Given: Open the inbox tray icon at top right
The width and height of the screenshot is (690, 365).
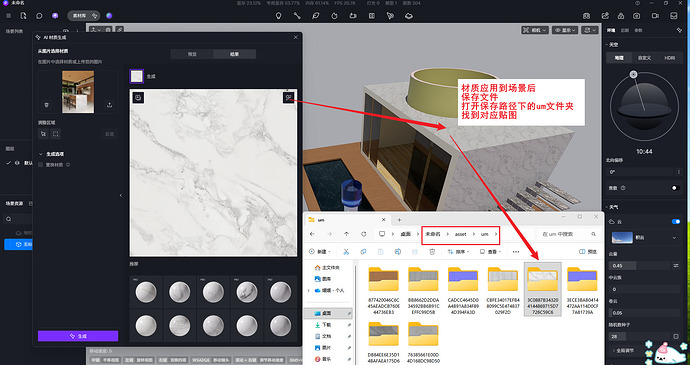Looking at the screenshot, I should [x=673, y=16].
